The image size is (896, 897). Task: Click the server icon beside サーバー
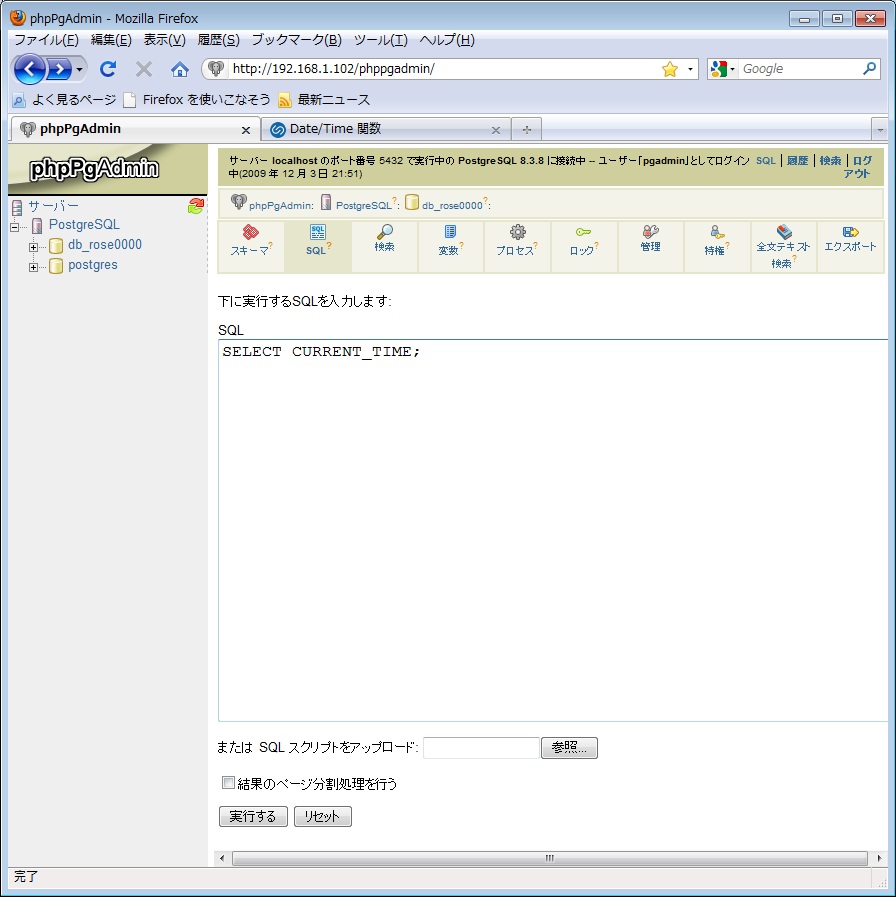pyautogui.click(x=17, y=207)
